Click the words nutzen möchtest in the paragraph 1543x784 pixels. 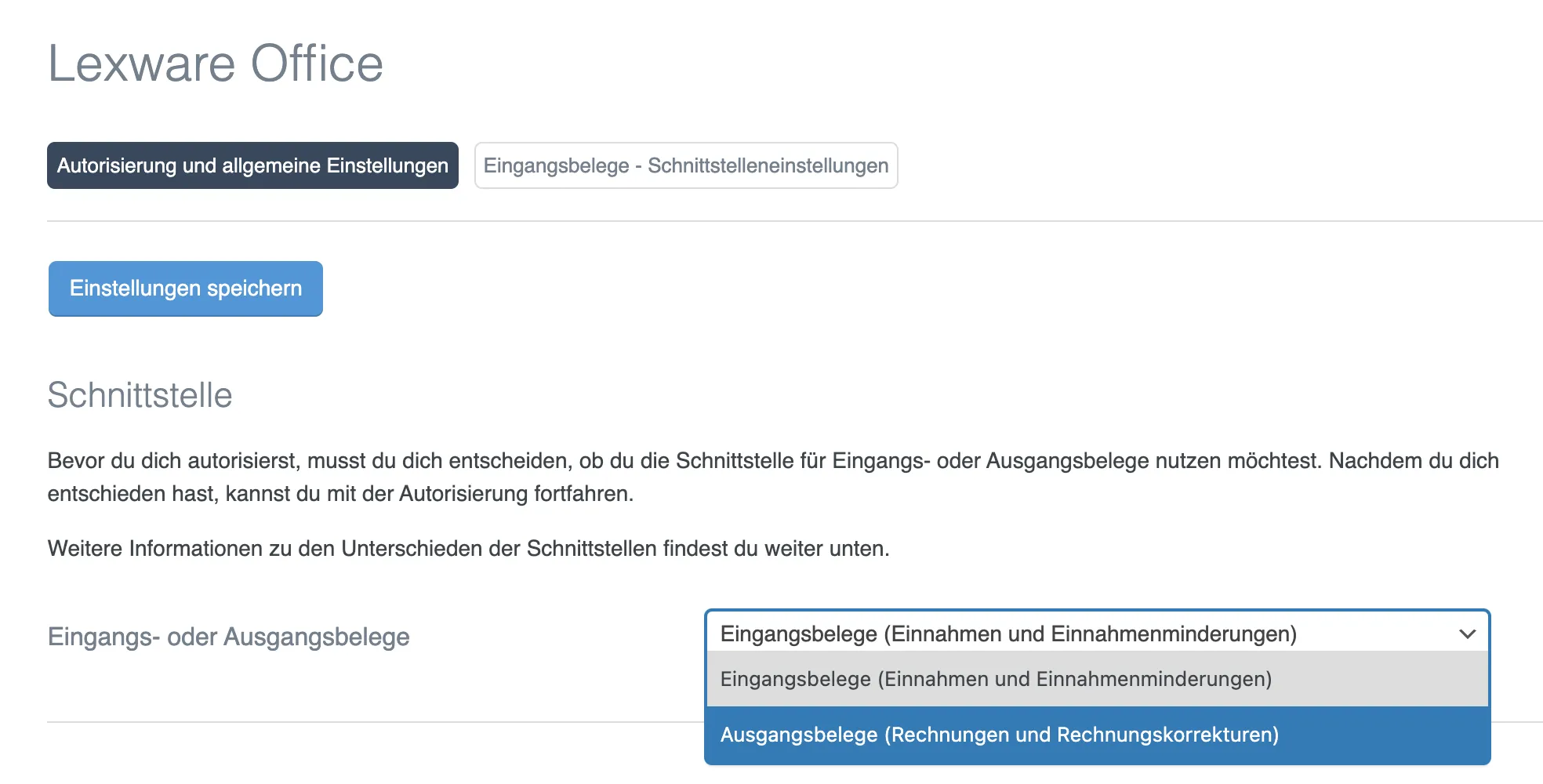coord(1236,460)
